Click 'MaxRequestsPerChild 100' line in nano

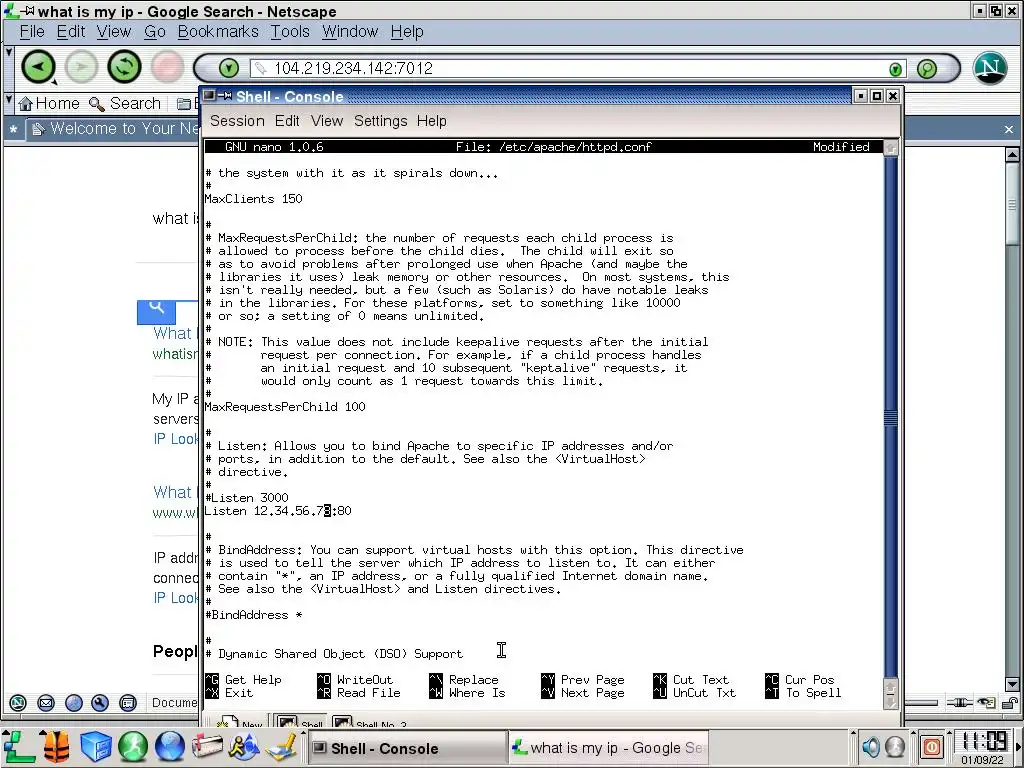coord(285,407)
